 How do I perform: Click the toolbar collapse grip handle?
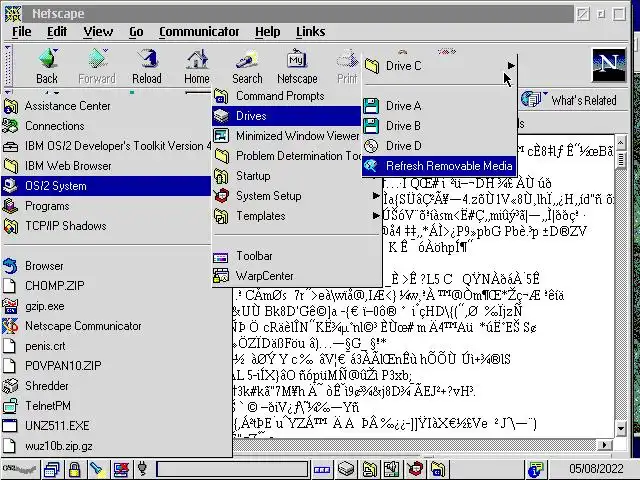pyautogui.click(x=8, y=65)
